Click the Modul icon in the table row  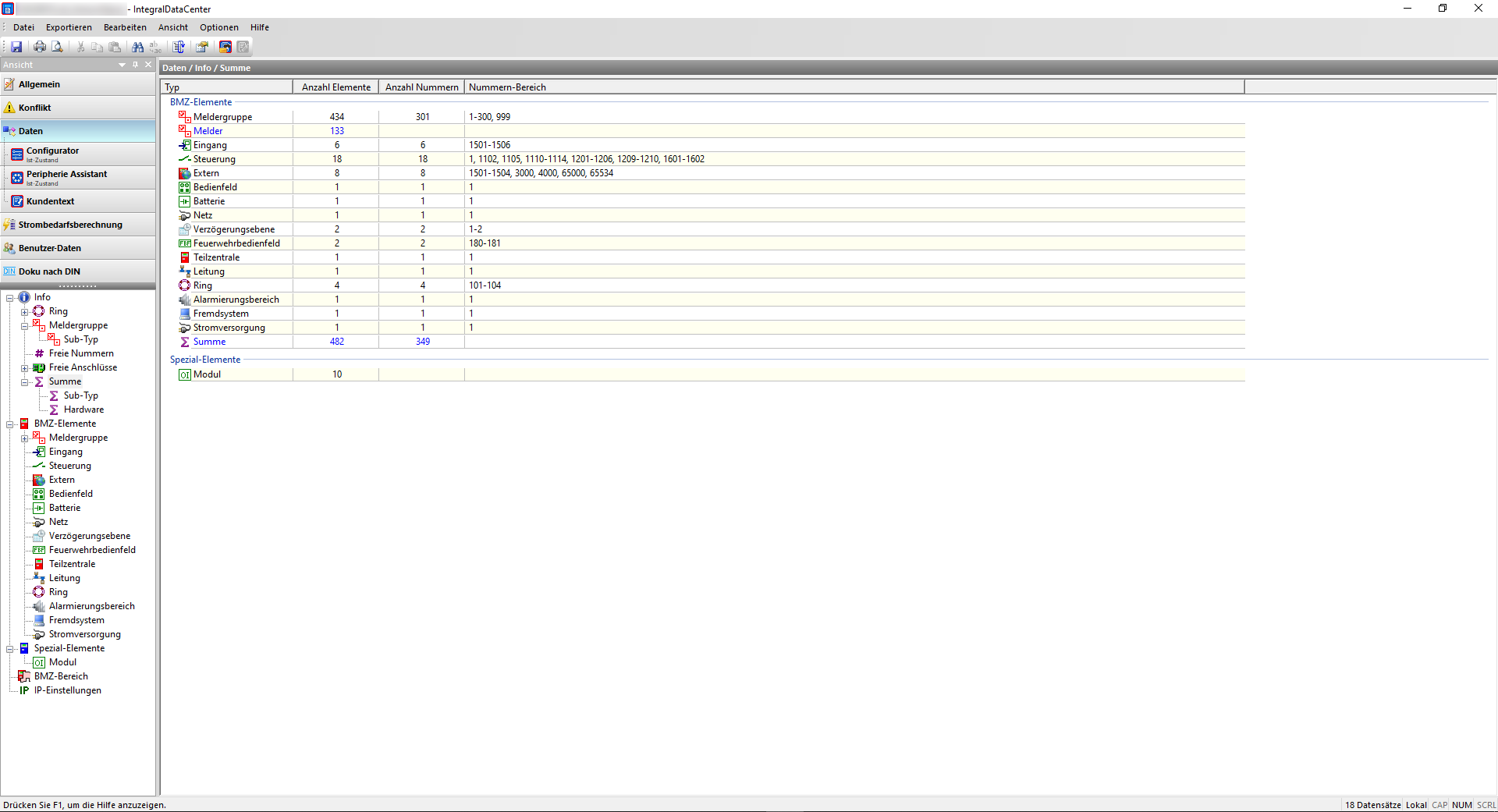(184, 374)
